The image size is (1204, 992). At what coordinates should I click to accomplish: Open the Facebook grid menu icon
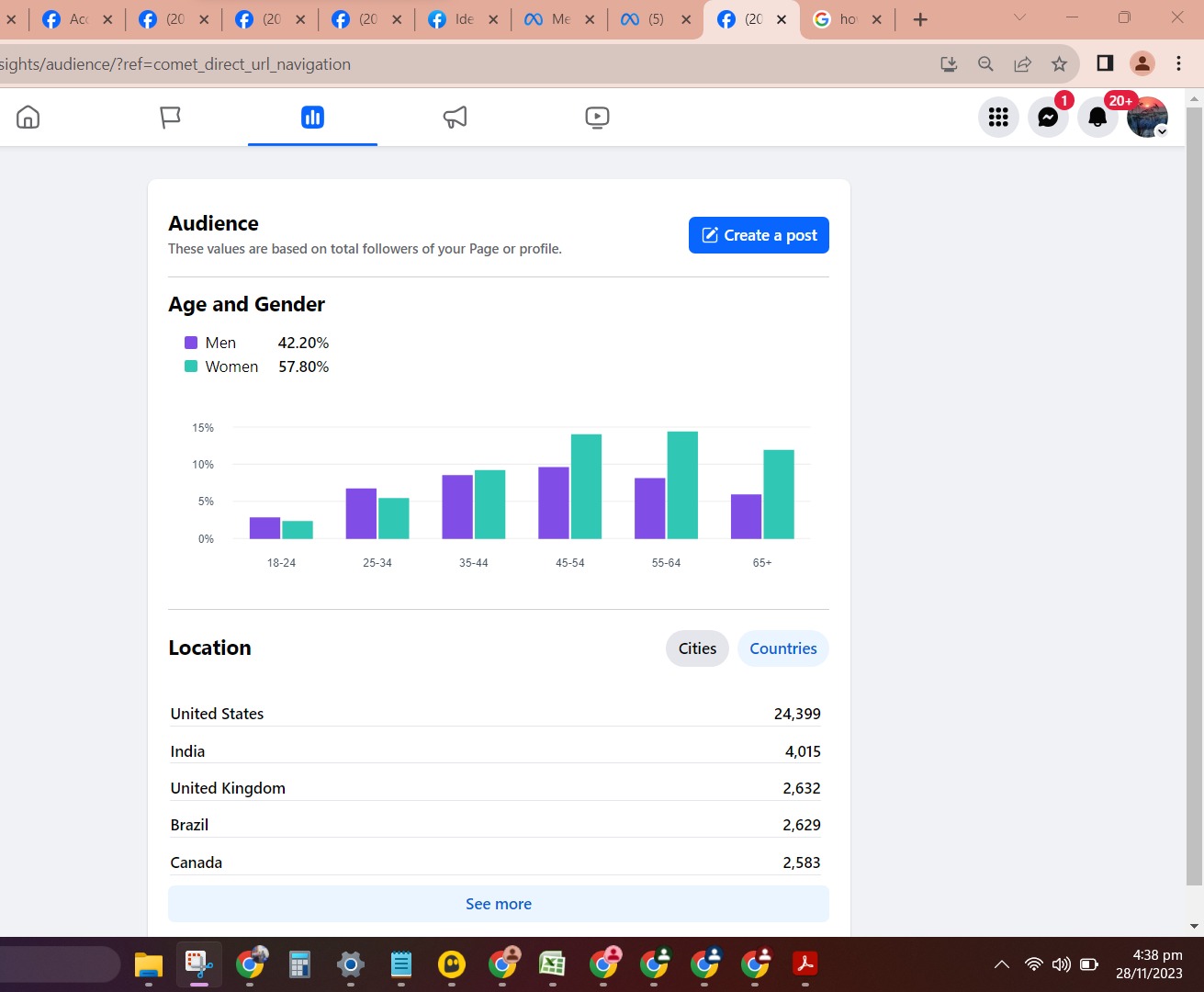998,117
